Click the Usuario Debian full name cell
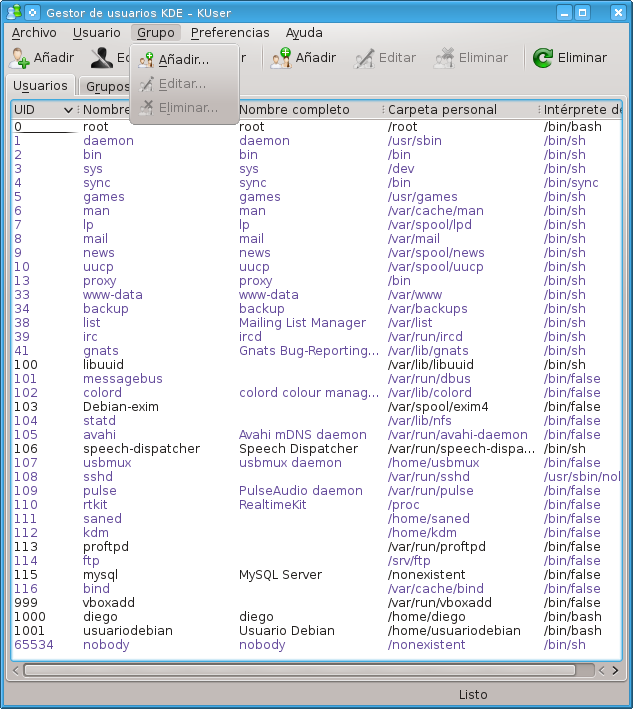633x709 pixels. [287, 631]
